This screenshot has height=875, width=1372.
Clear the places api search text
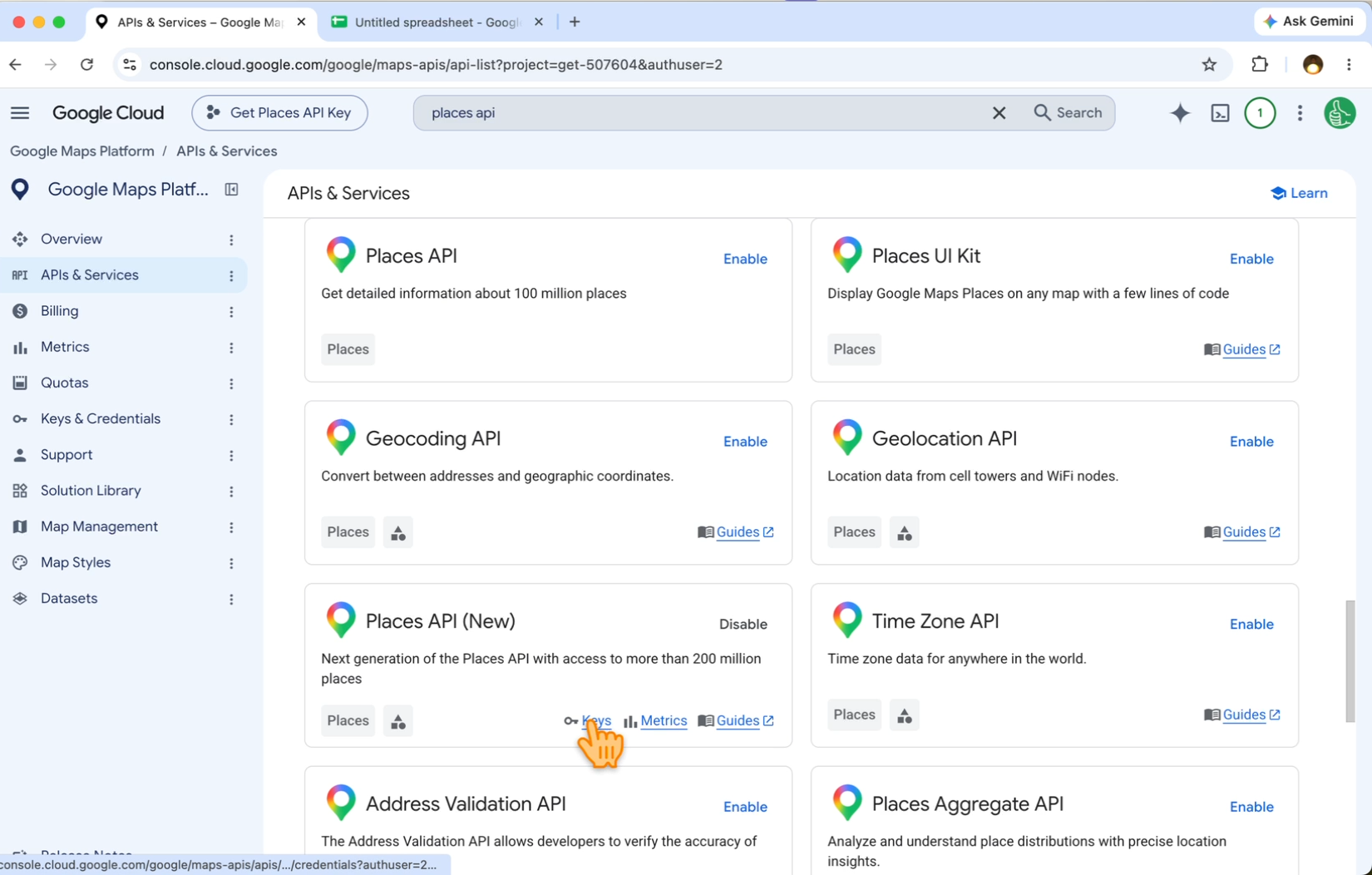(x=999, y=112)
